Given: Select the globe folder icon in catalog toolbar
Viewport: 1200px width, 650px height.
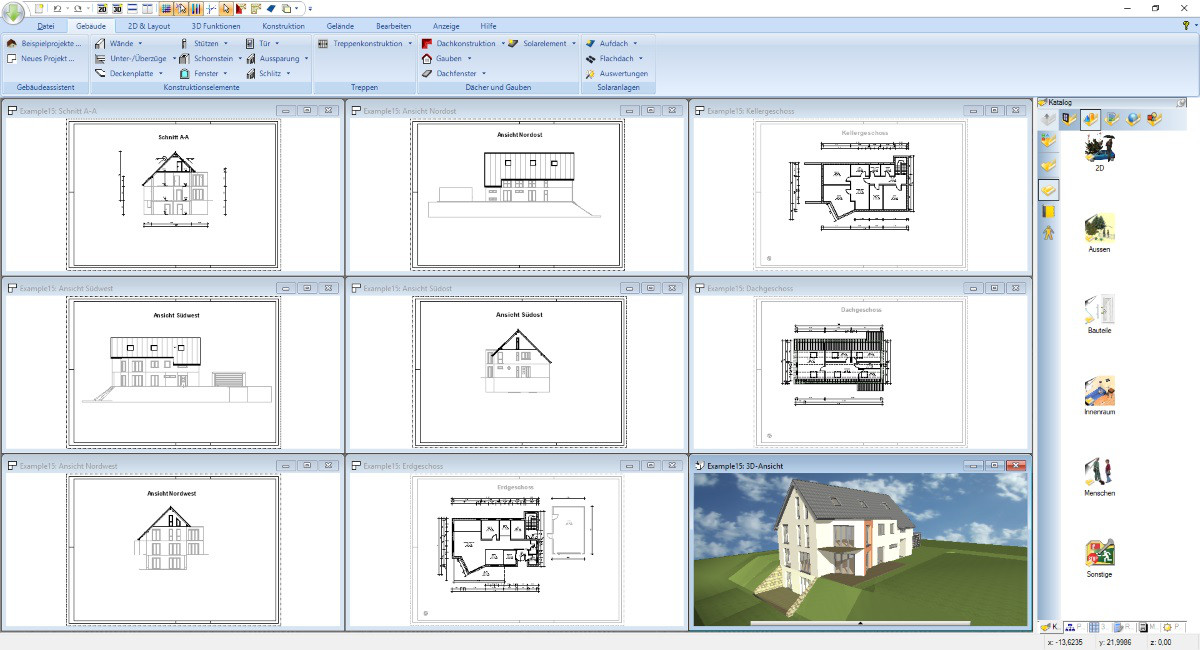Looking at the screenshot, I should click(x=1132, y=120).
